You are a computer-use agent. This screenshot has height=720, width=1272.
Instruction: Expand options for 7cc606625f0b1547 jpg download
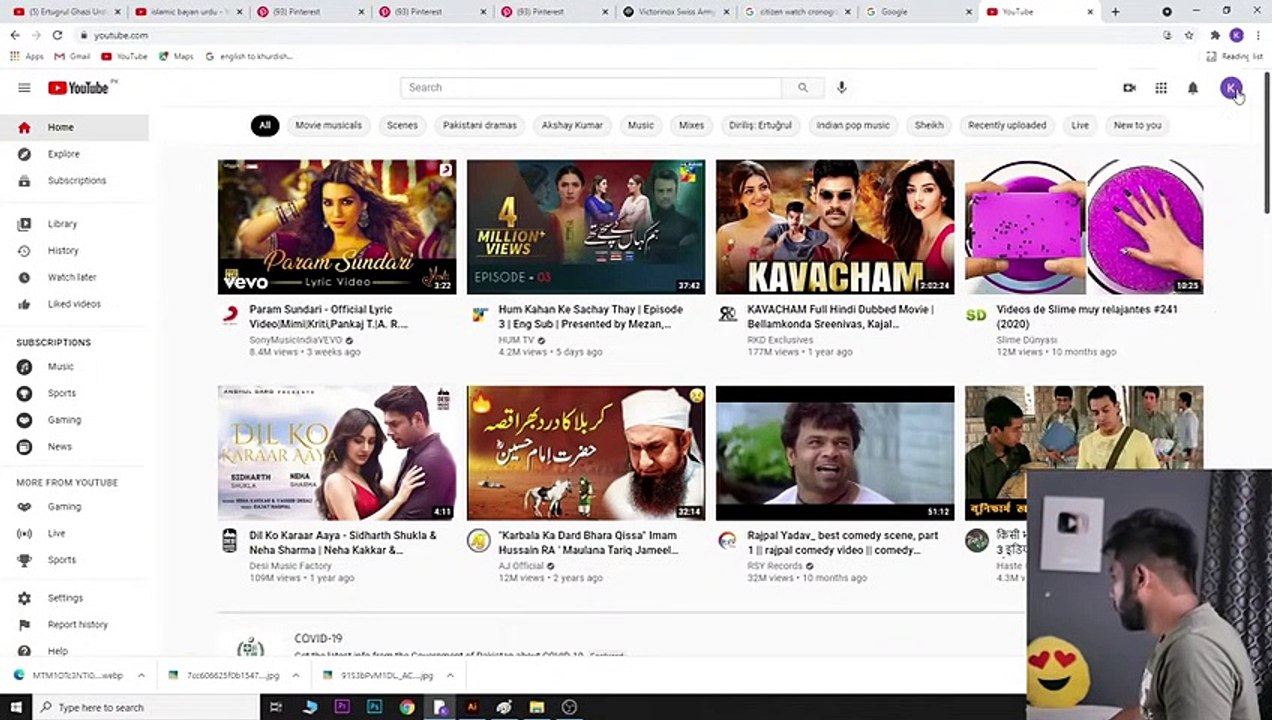pos(296,676)
